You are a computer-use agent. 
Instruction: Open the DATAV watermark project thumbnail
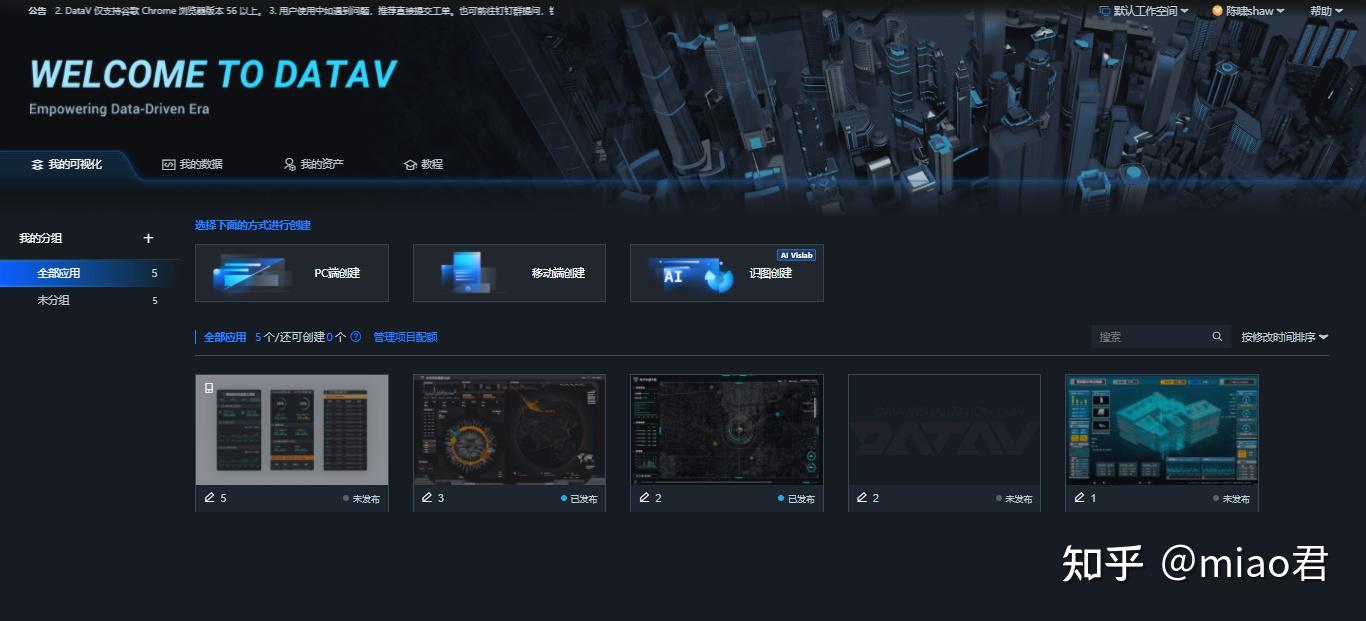(944, 430)
